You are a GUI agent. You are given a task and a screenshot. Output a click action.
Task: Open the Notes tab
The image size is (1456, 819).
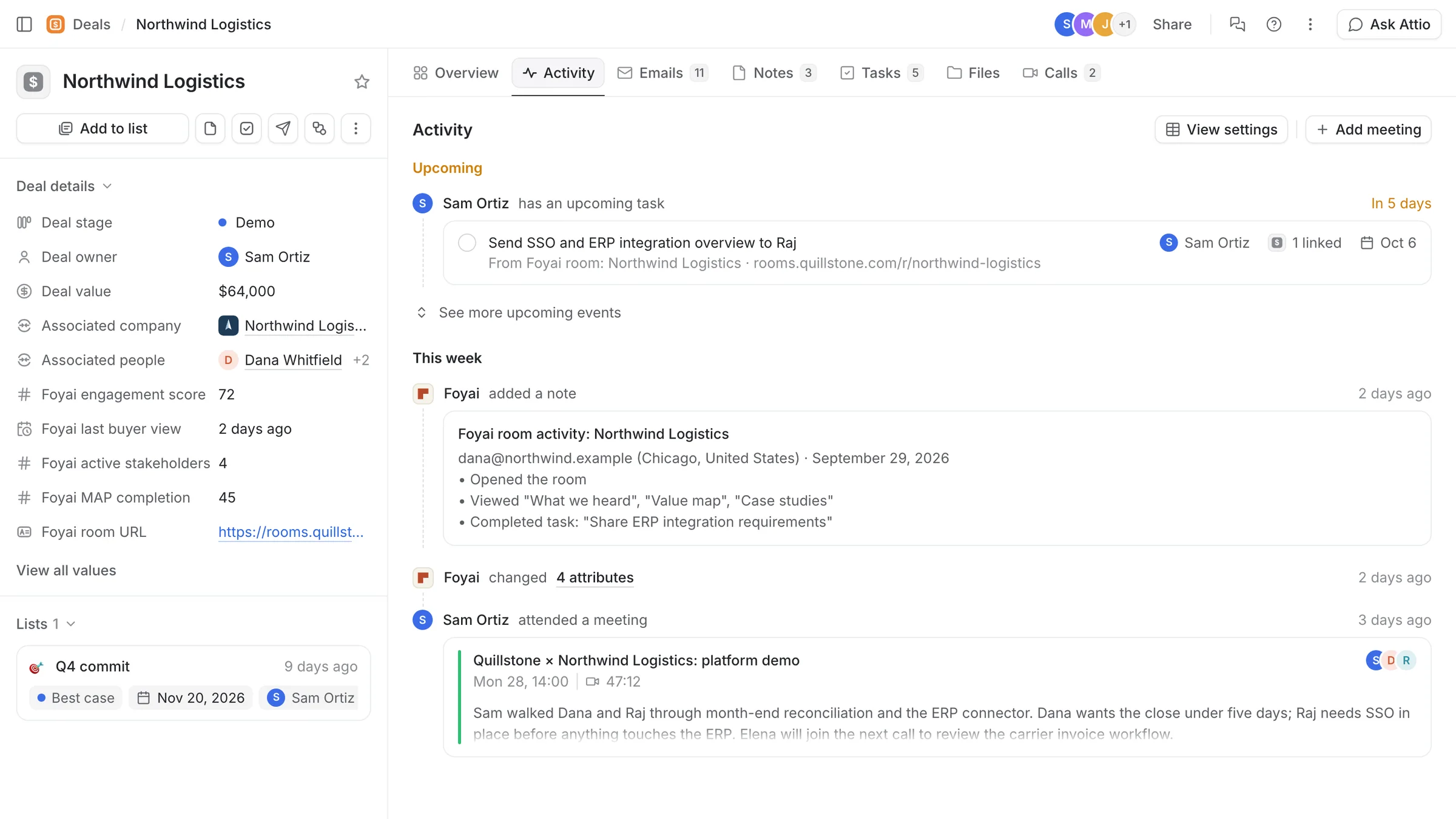click(773, 73)
